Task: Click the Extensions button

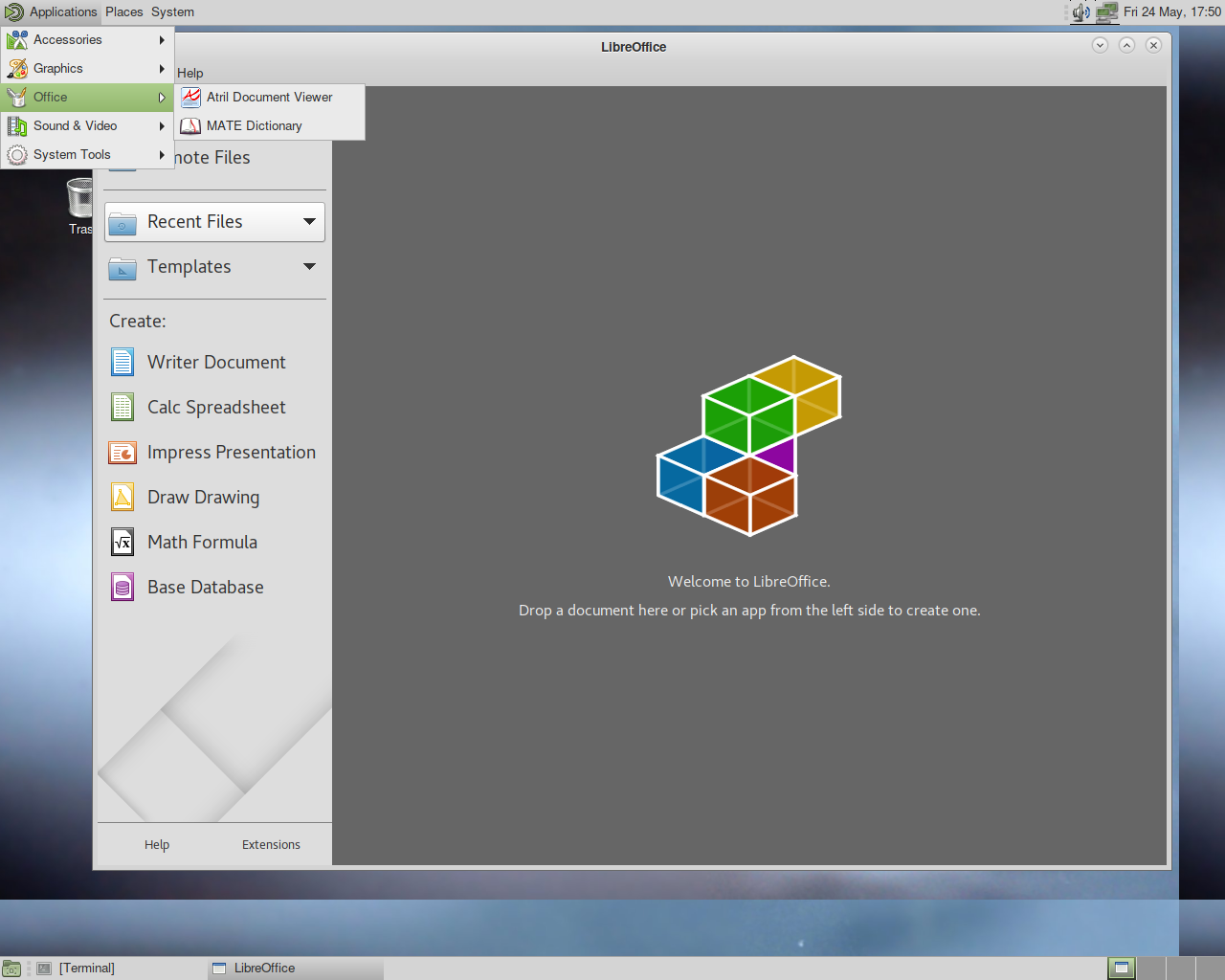Action: [x=271, y=844]
